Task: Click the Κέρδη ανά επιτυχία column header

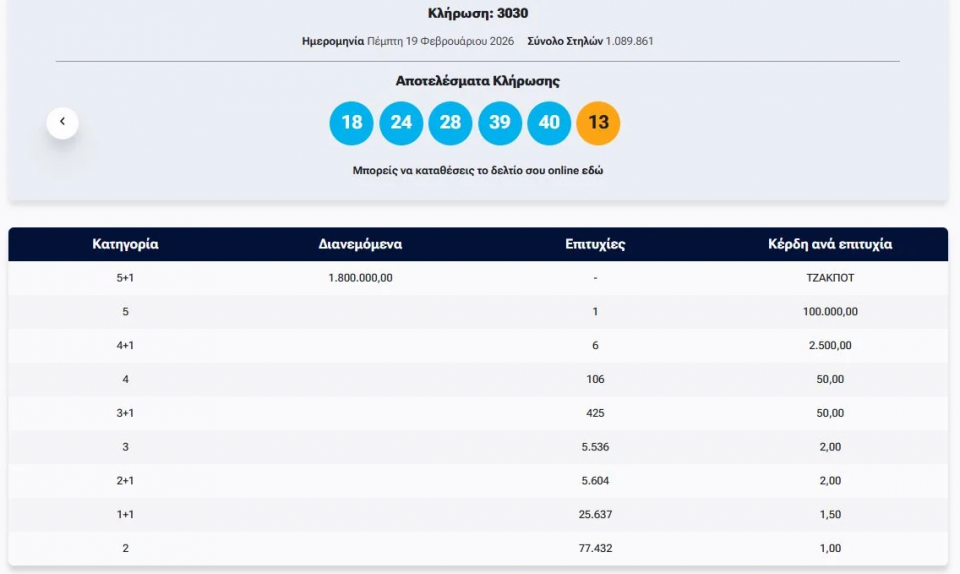Action: (x=829, y=244)
